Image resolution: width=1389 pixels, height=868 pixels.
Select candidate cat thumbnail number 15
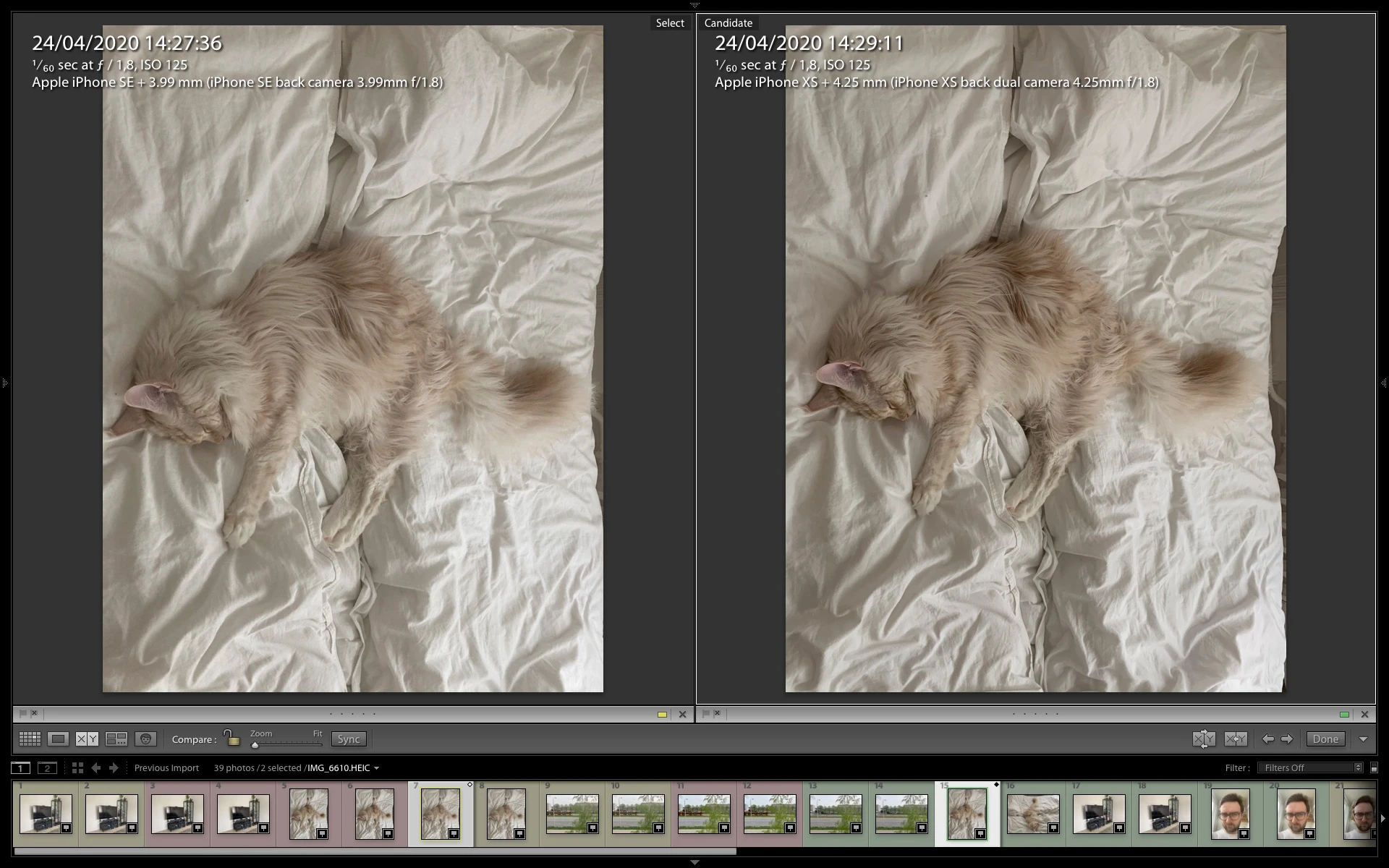[967, 814]
